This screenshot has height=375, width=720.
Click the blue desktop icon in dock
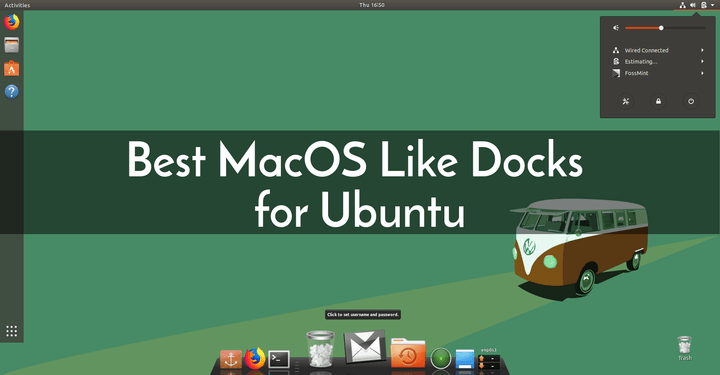[465, 359]
